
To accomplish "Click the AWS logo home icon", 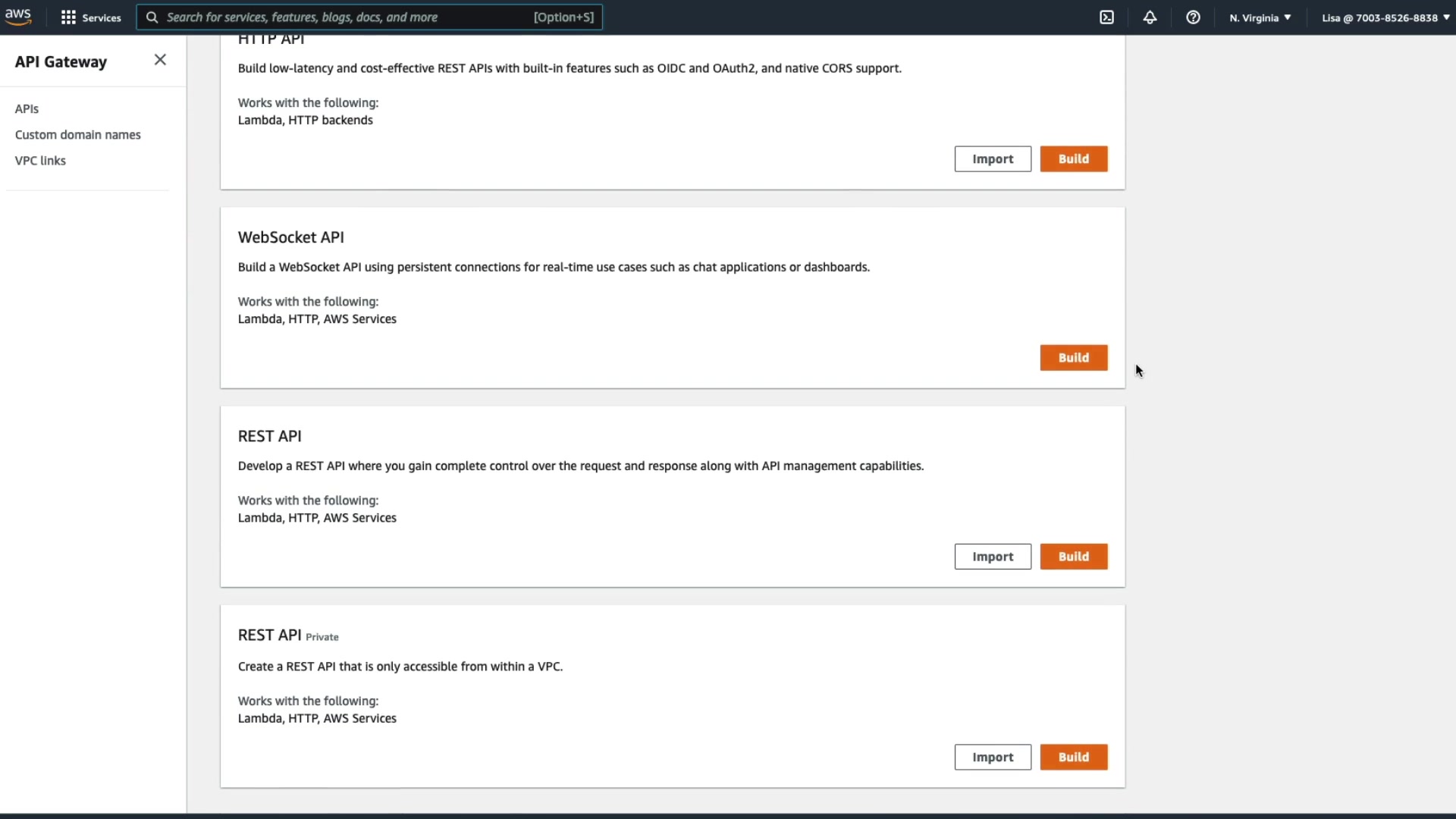I will point(18,17).
